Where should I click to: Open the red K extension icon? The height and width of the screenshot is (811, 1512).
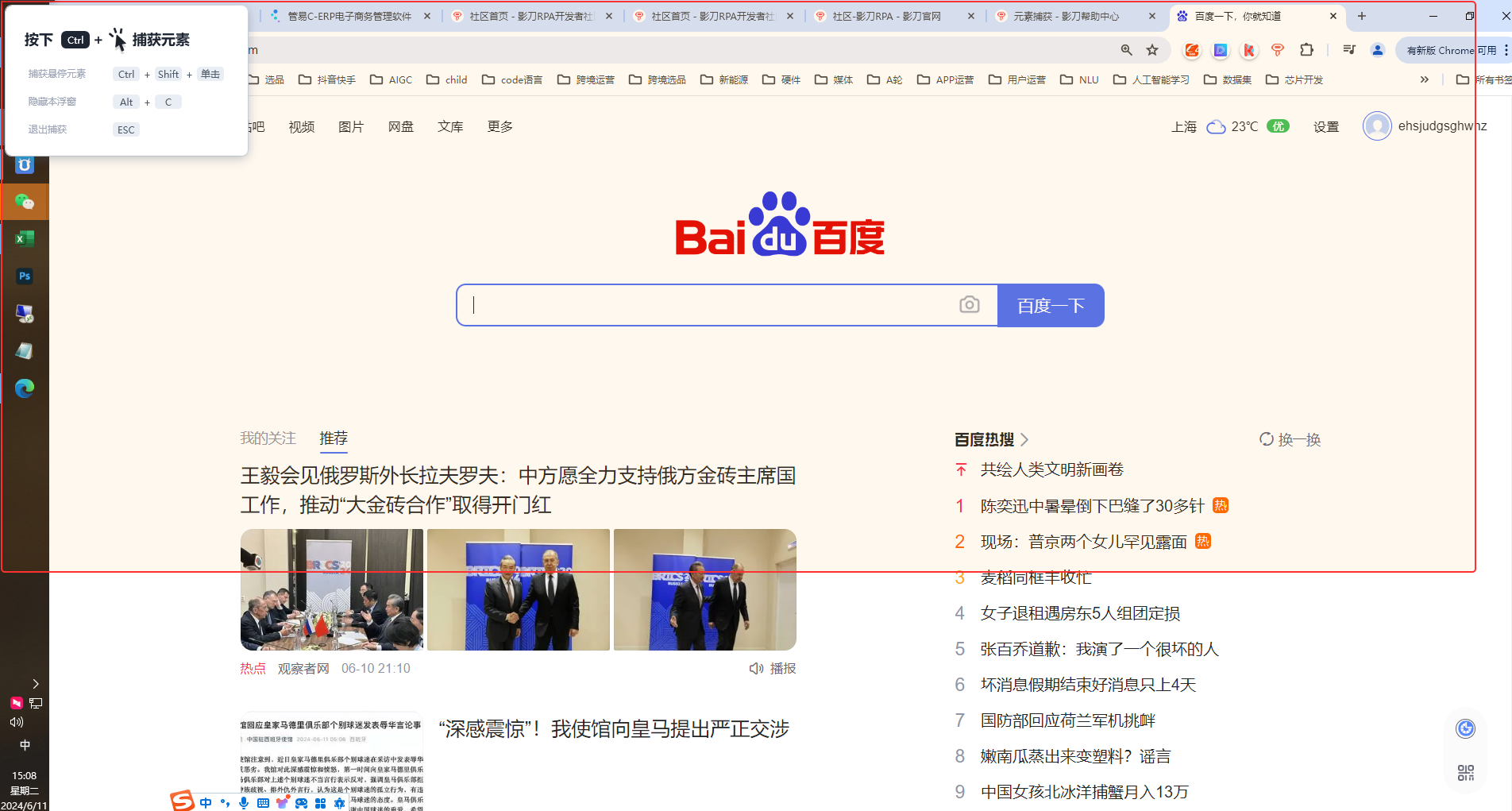coord(1249,50)
